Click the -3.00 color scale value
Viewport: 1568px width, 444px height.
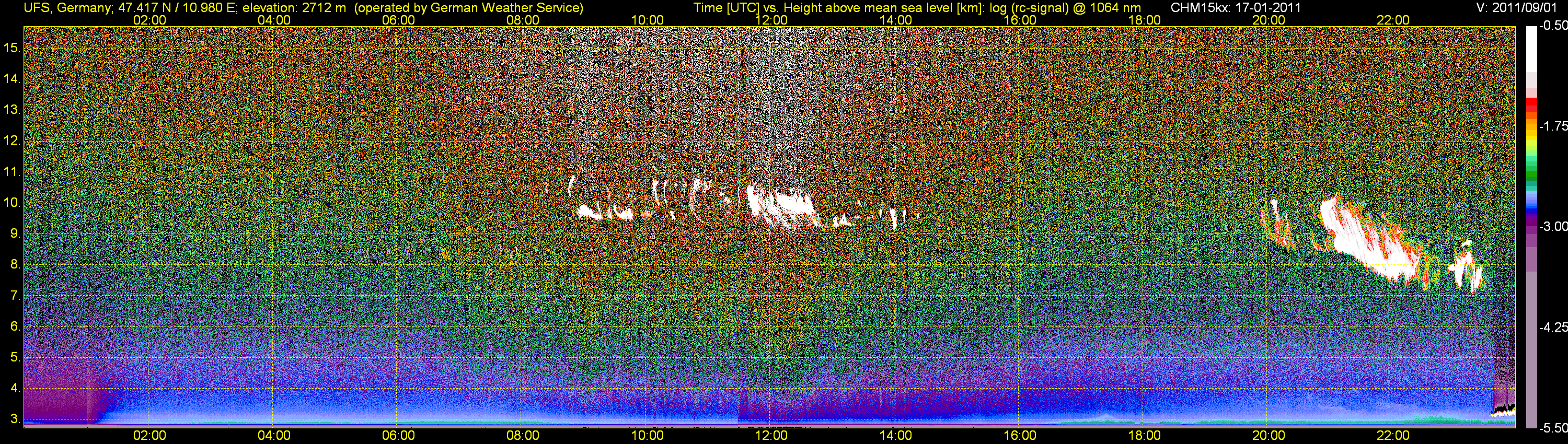1554,227
